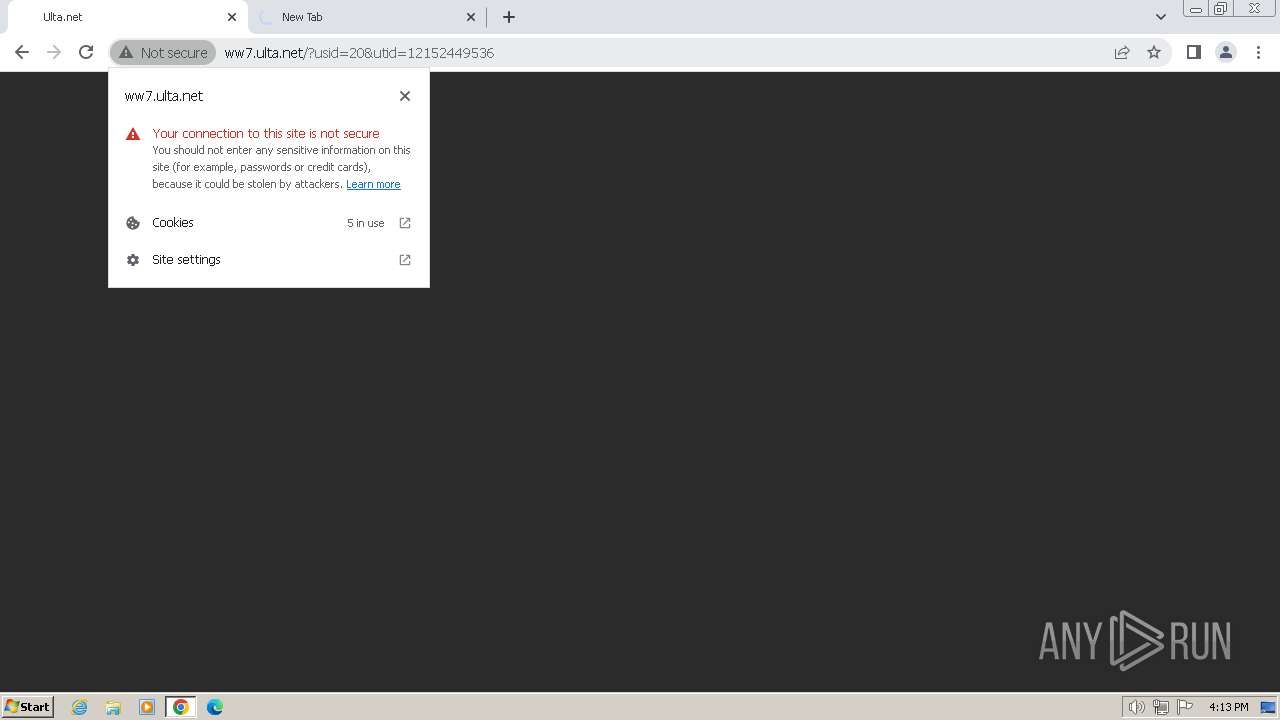Switch to the New Tab tab
The height and width of the screenshot is (720, 1280).
click(365, 17)
